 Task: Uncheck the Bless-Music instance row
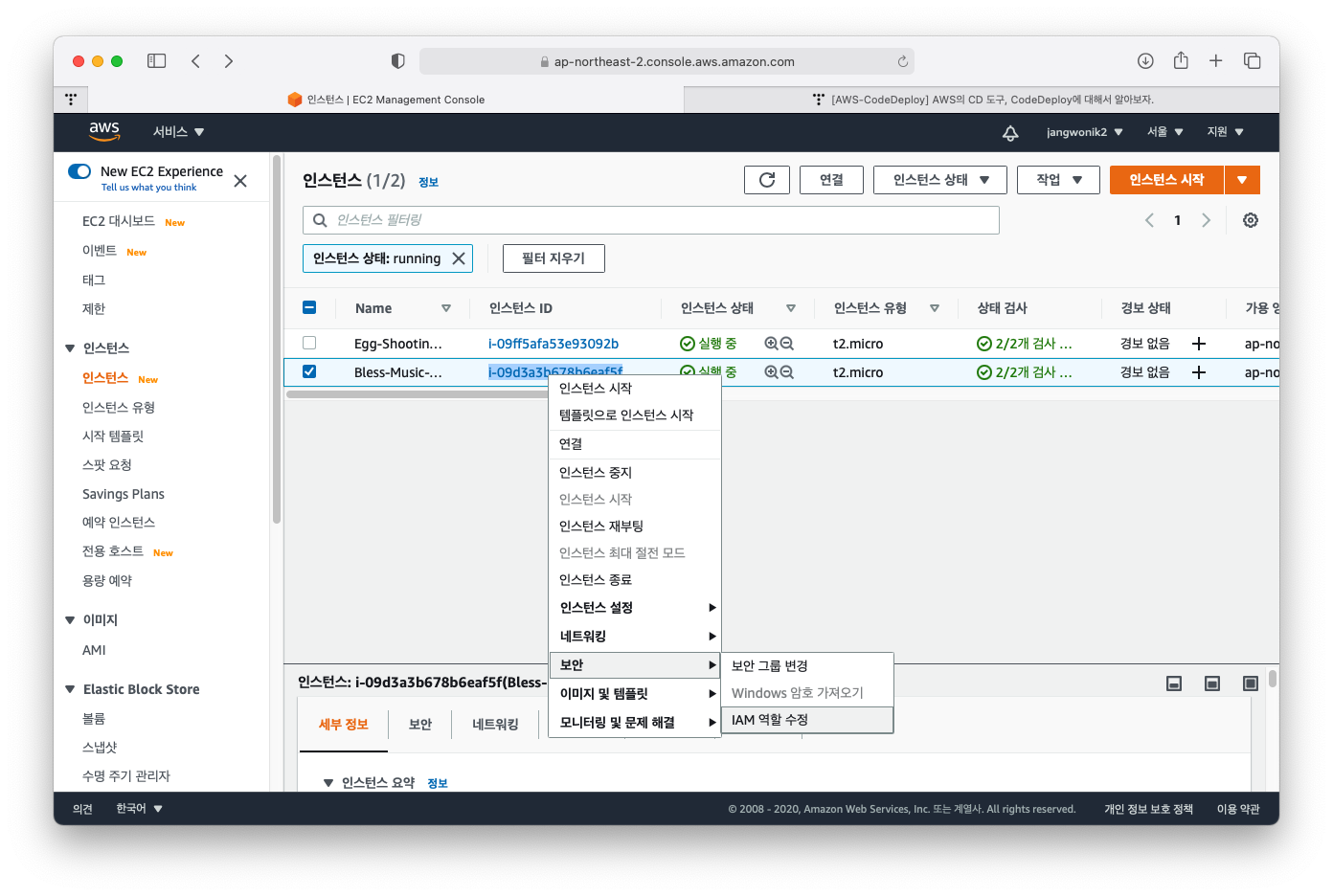(309, 371)
